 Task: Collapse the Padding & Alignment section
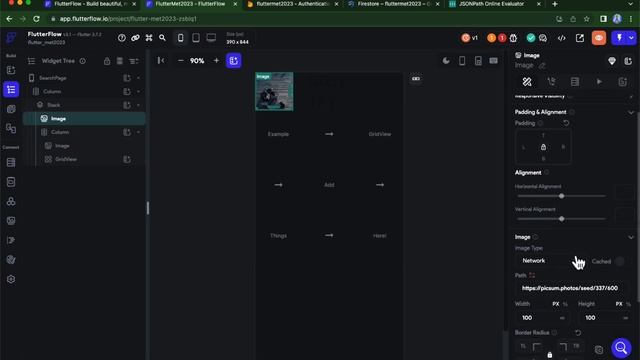[631, 112]
